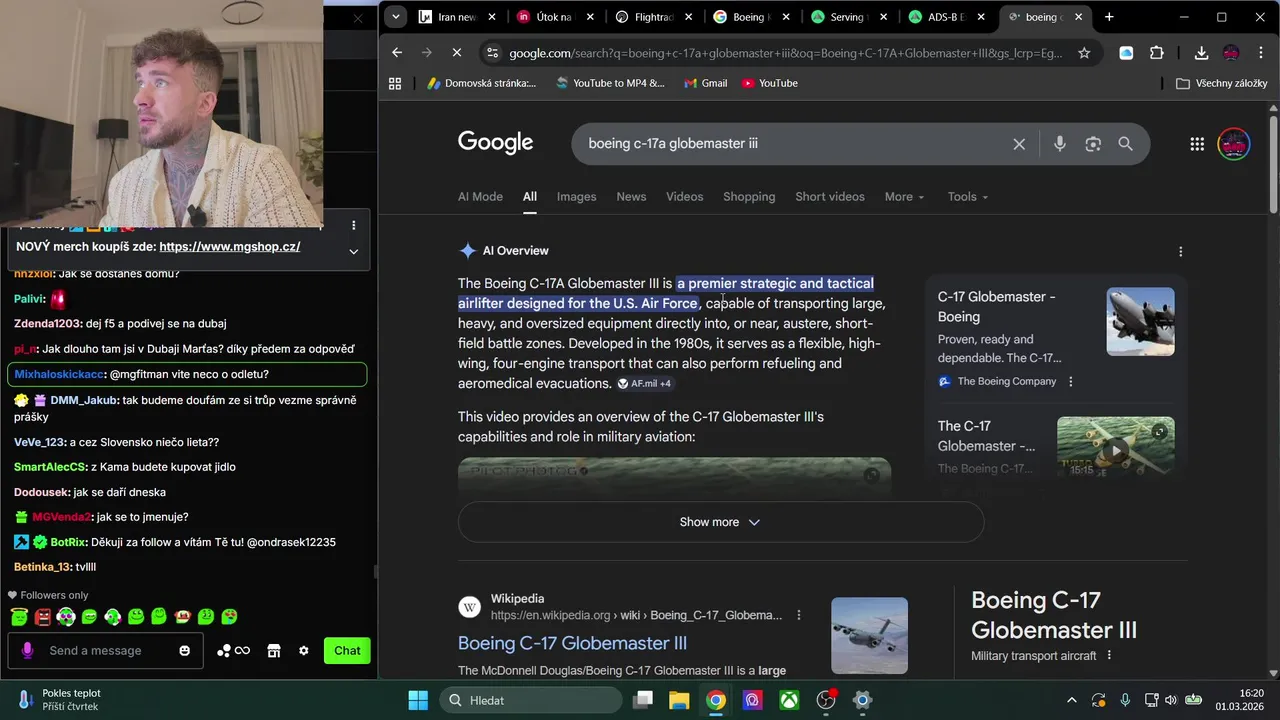1280x720 pixels.
Task: Switch to Short videos tab
Action: point(830,197)
